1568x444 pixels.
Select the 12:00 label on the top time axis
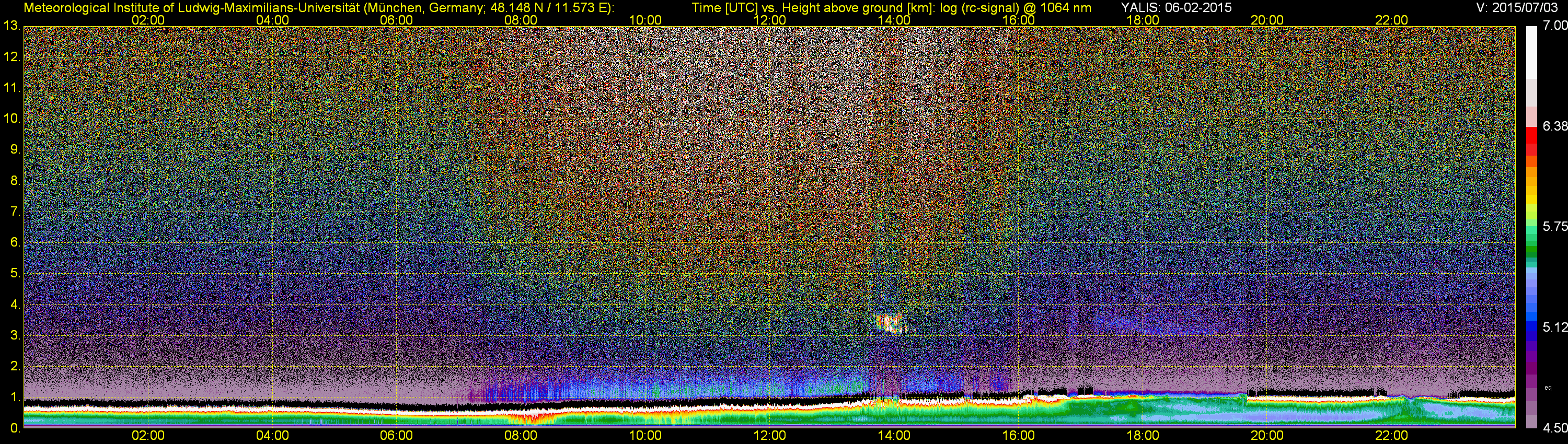click(x=769, y=20)
